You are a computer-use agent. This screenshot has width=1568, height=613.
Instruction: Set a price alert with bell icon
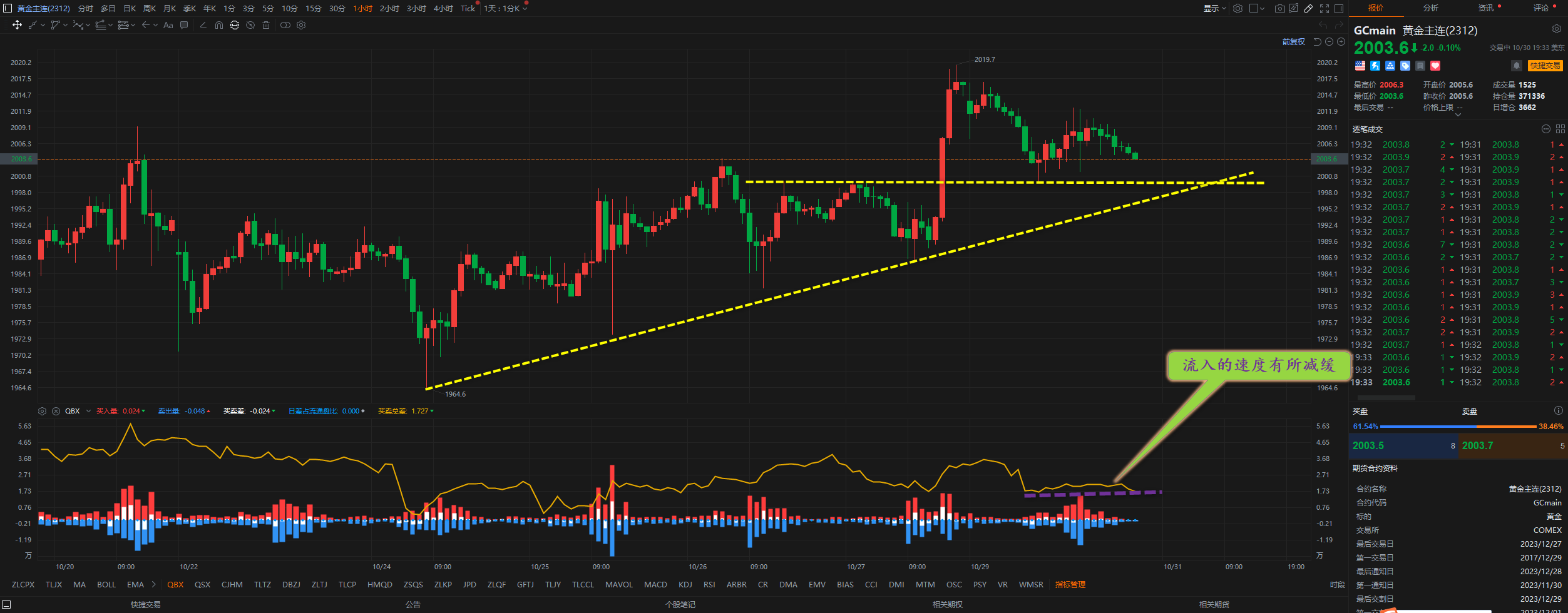pos(1516,66)
